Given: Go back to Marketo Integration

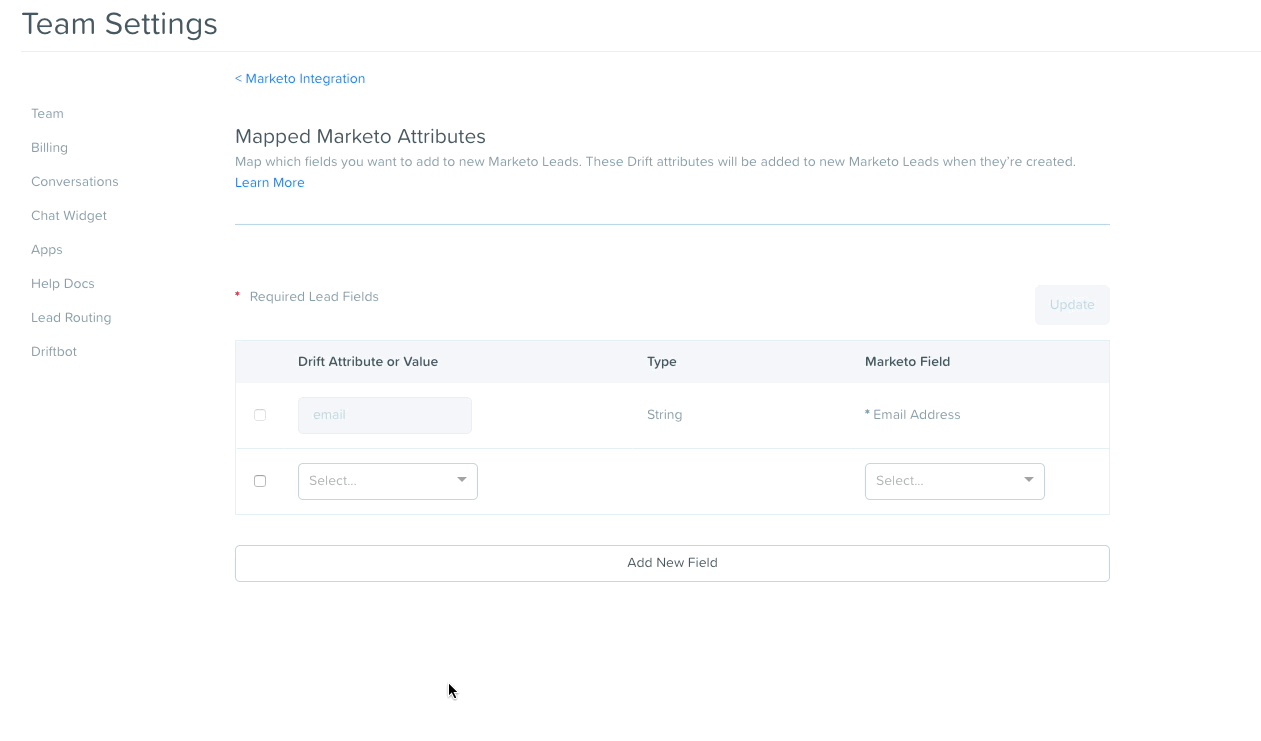Looking at the screenshot, I should point(300,79).
